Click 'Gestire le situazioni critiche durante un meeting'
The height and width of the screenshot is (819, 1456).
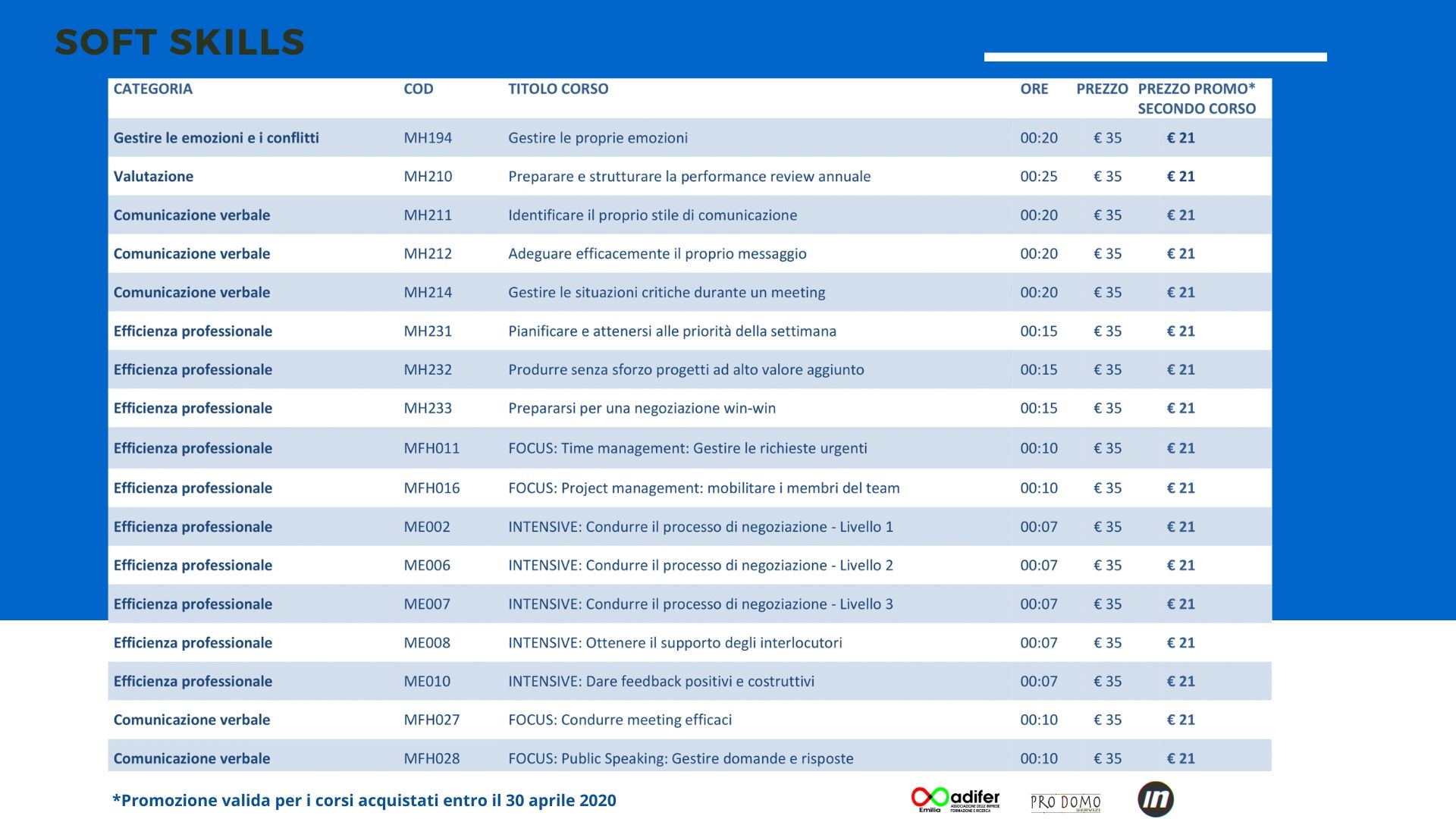[667, 293]
